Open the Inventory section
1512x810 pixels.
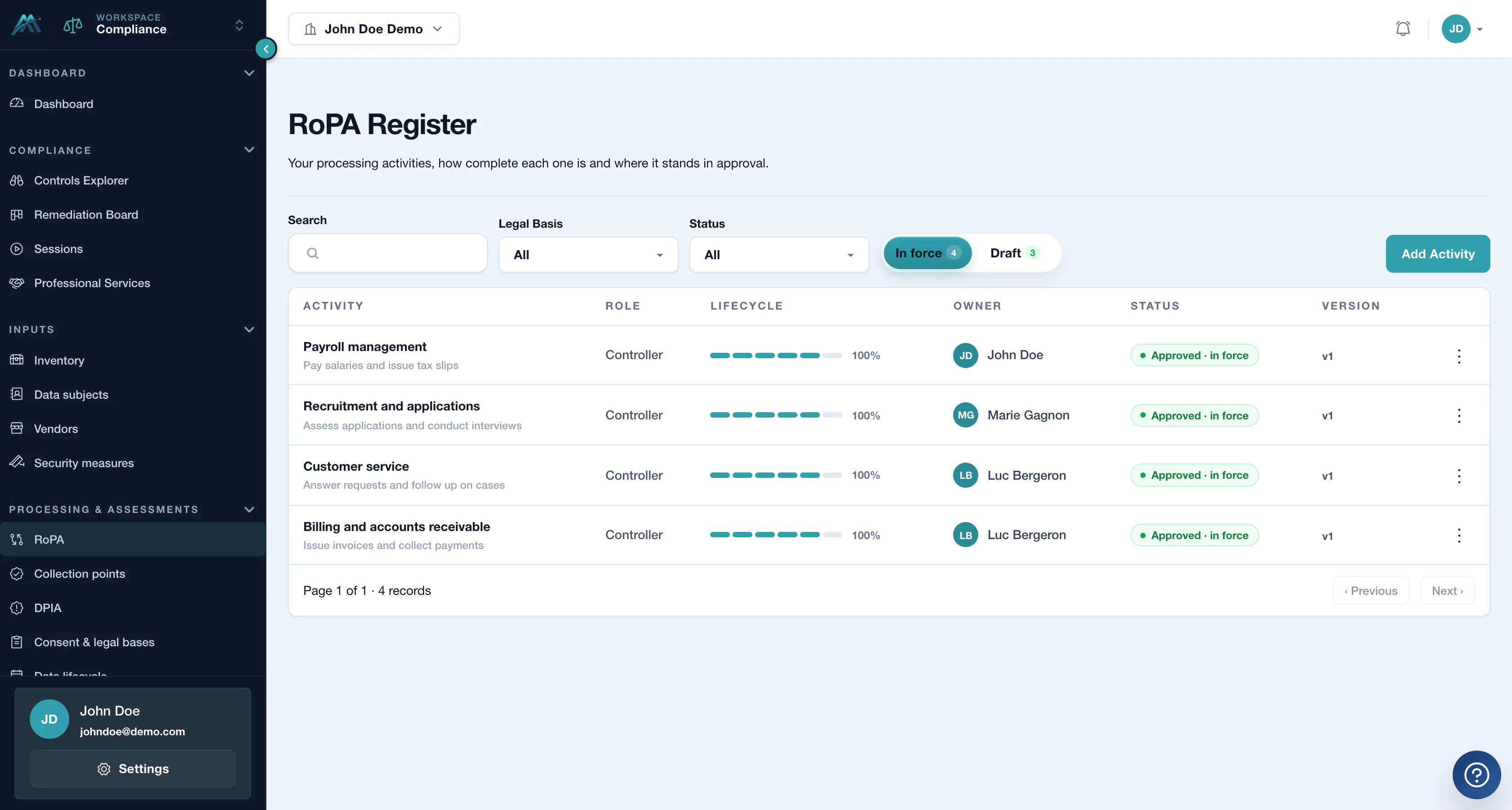pyautogui.click(x=133, y=360)
